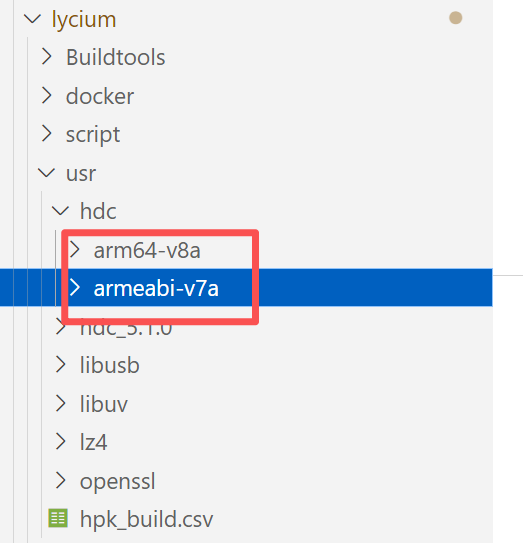Click the hpk_build.csv spreadsheet file icon
The width and height of the screenshot is (523, 543).
(58, 518)
